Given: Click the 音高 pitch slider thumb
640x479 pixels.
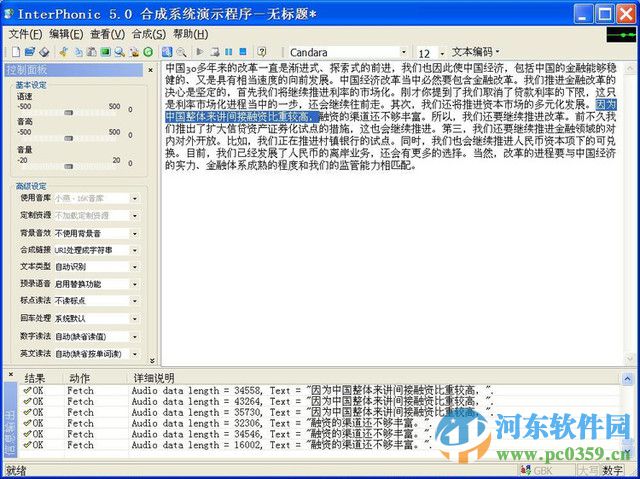Looking at the screenshot, I should [69, 138].
